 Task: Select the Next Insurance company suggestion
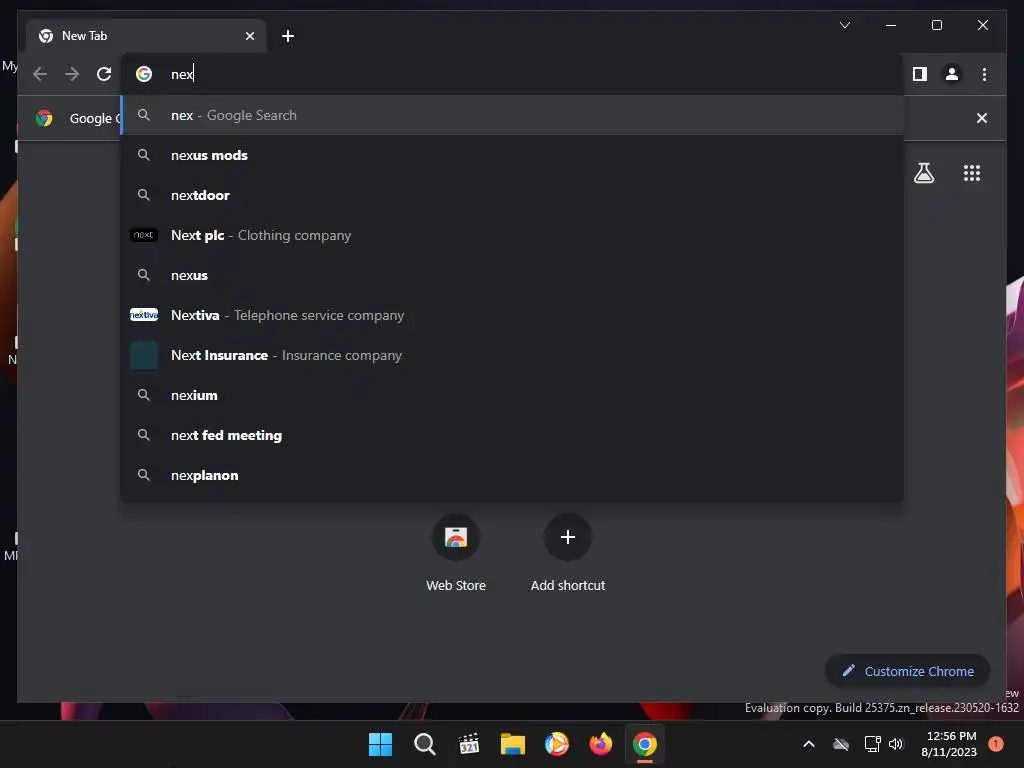pos(512,355)
